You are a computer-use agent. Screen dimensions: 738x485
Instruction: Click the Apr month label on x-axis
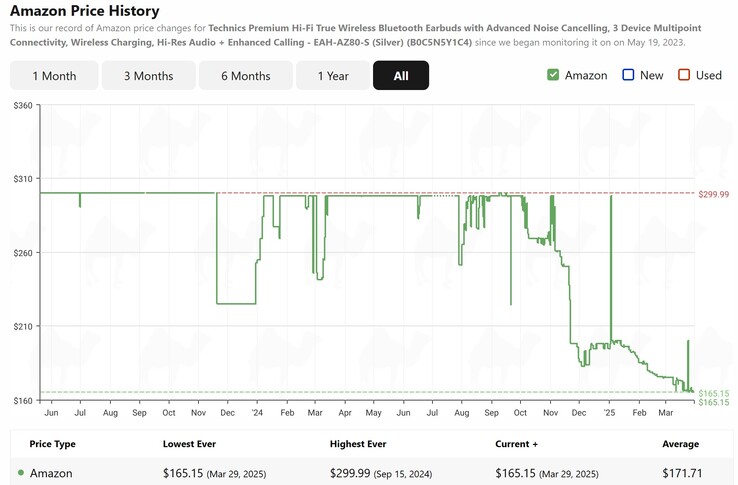point(345,412)
